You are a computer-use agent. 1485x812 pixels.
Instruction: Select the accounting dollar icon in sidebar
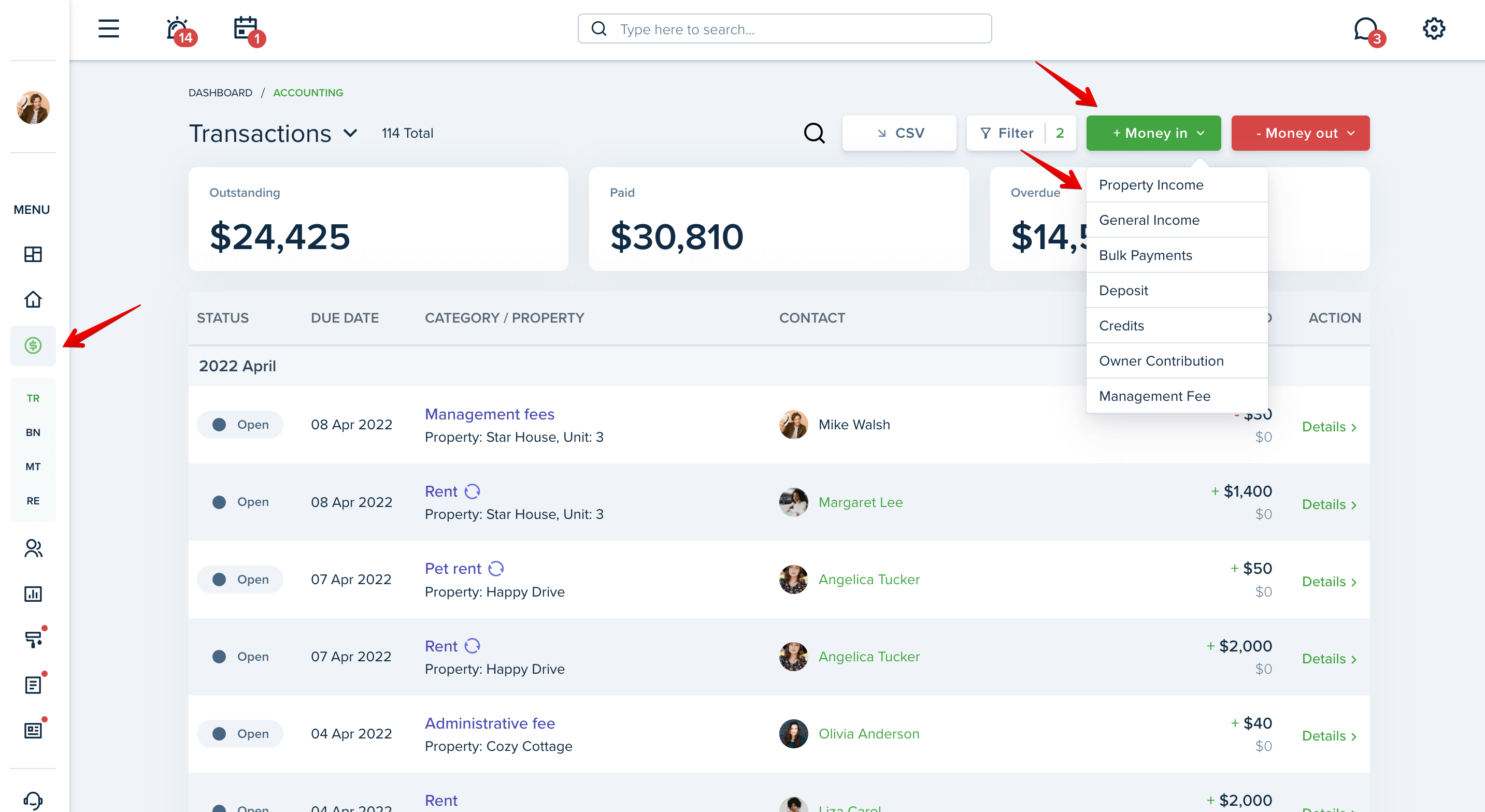(x=33, y=345)
